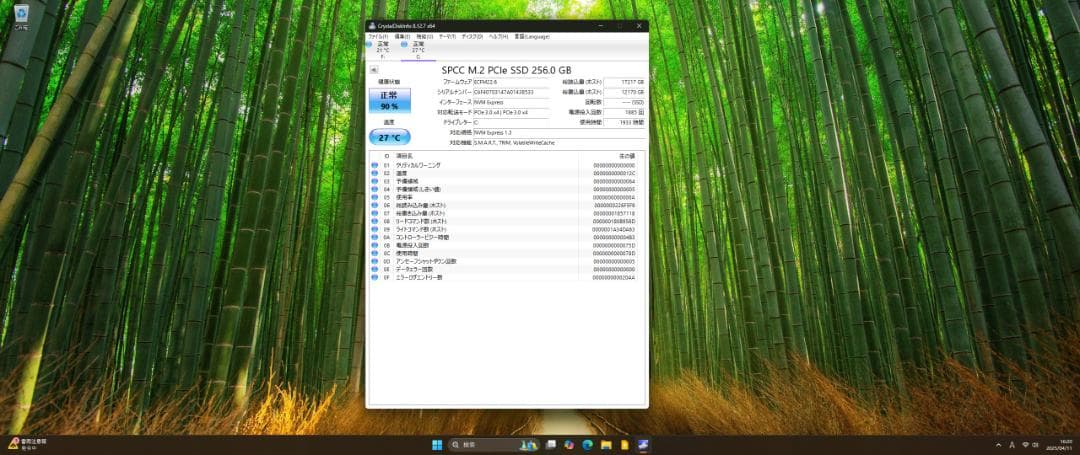Click the SPCC M.2 PCIe SSD 256.0 GB title
Image resolution: width=1080 pixels, height=455 pixels.
click(x=506, y=70)
